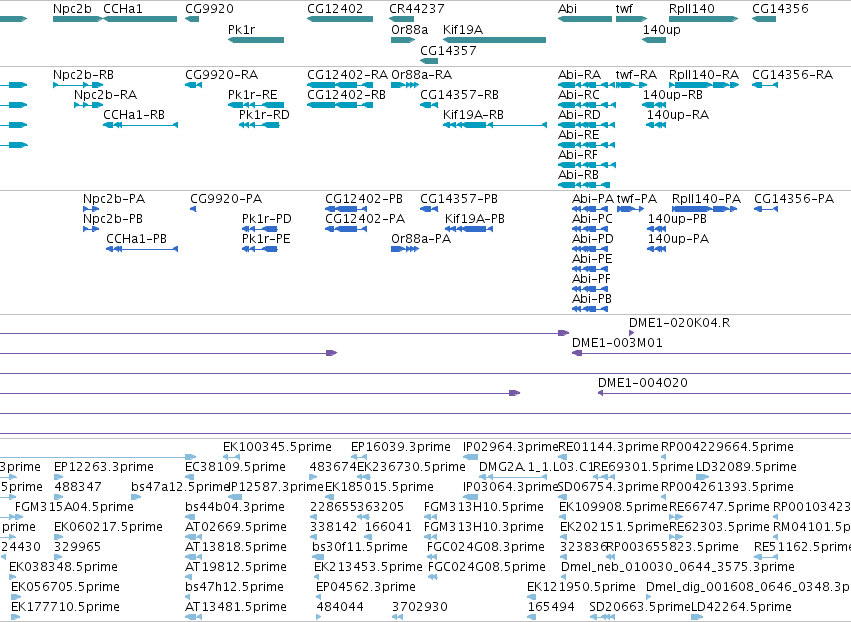851x622 pixels.
Task: Click the Pk1r-RE transcript label
Action: click(x=253, y=94)
